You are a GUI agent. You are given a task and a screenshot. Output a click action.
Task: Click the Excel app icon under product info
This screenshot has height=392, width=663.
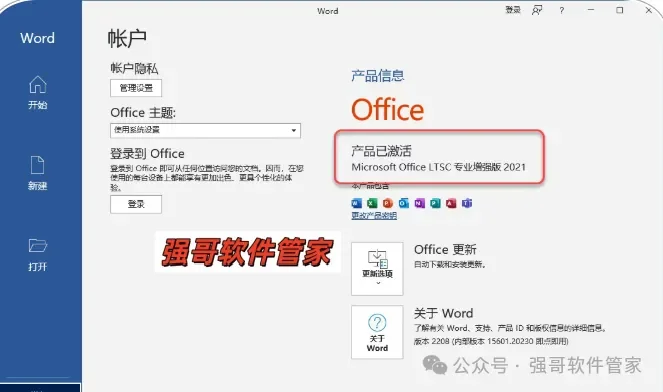click(x=372, y=203)
